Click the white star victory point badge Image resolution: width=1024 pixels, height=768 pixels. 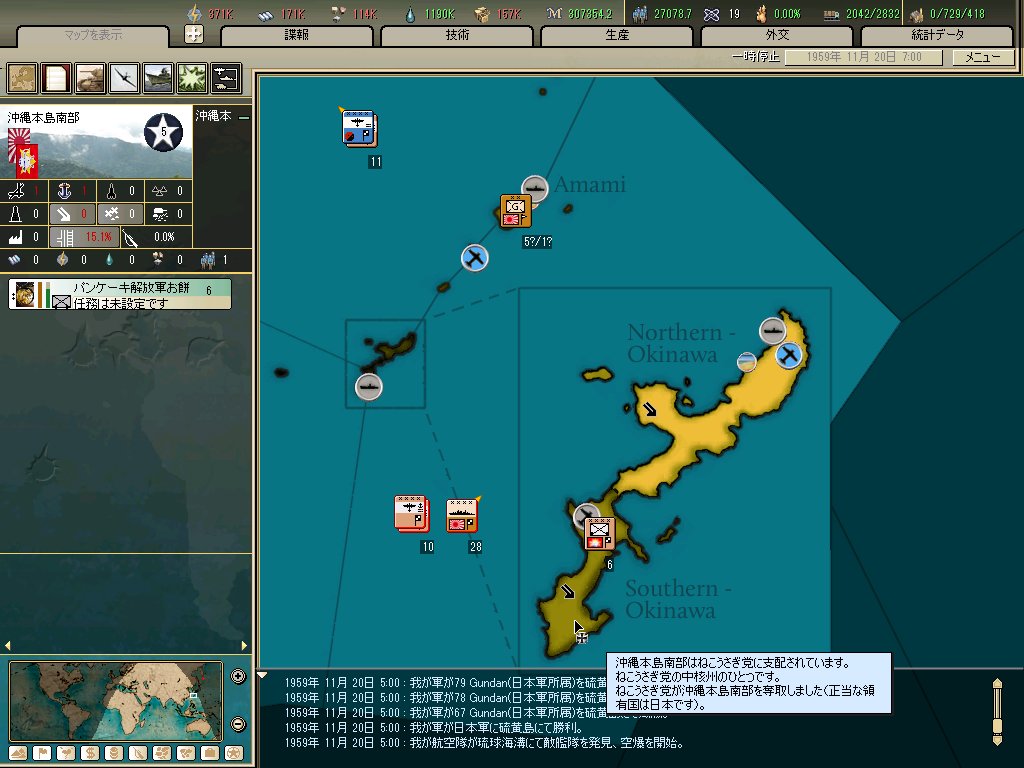pos(163,132)
